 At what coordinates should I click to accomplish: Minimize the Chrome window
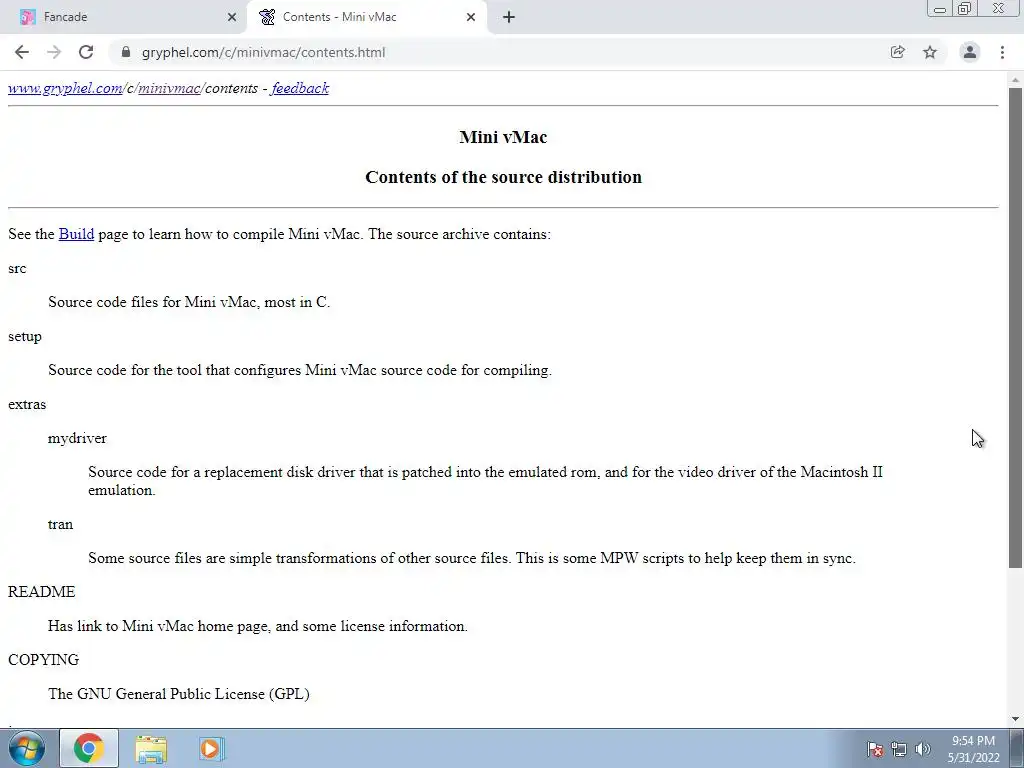click(940, 9)
